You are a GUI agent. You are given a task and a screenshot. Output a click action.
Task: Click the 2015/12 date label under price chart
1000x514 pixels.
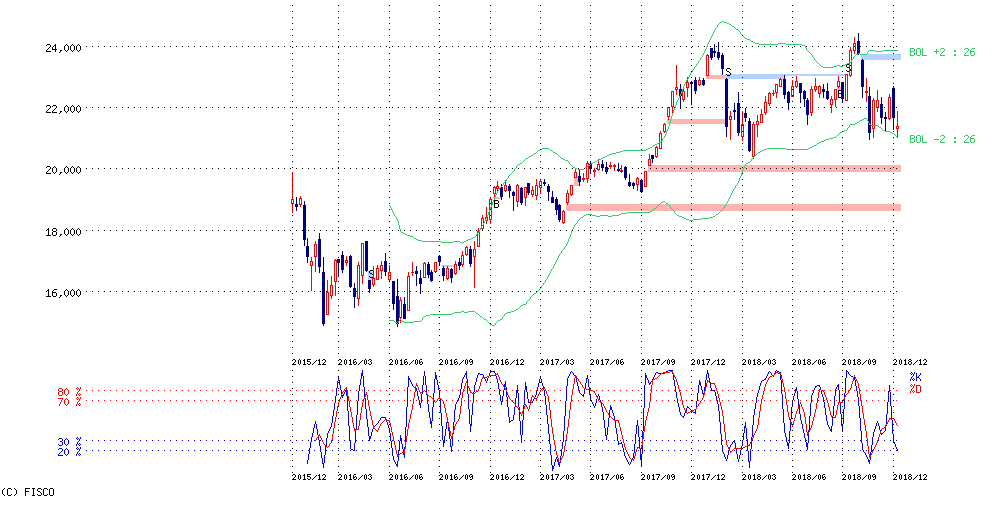309,362
